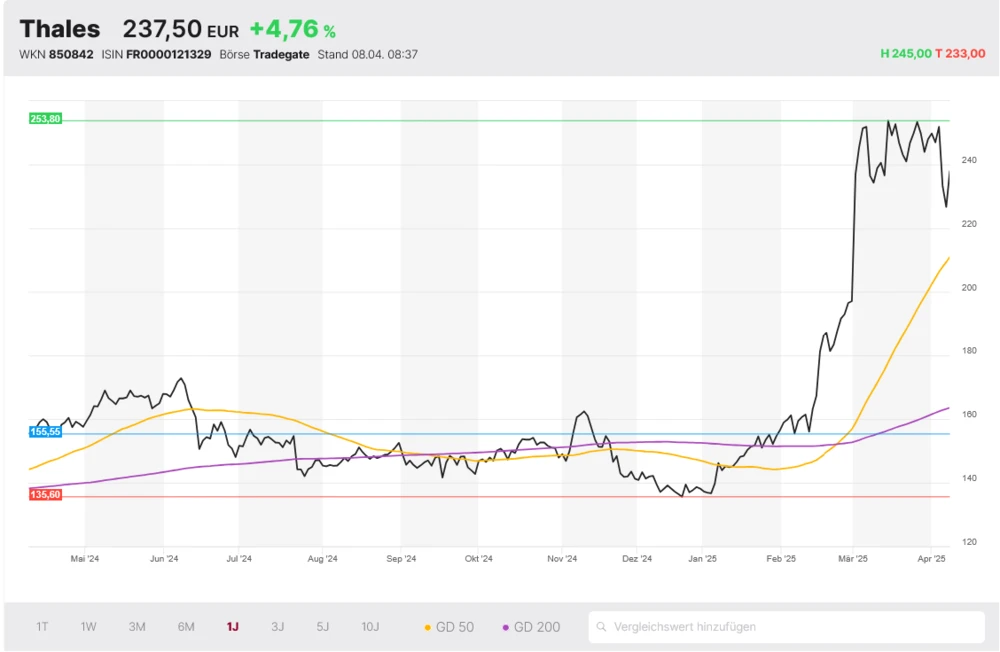Switch chart to the 1T time range
The height and width of the screenshot is (652, 1000).
42,627
